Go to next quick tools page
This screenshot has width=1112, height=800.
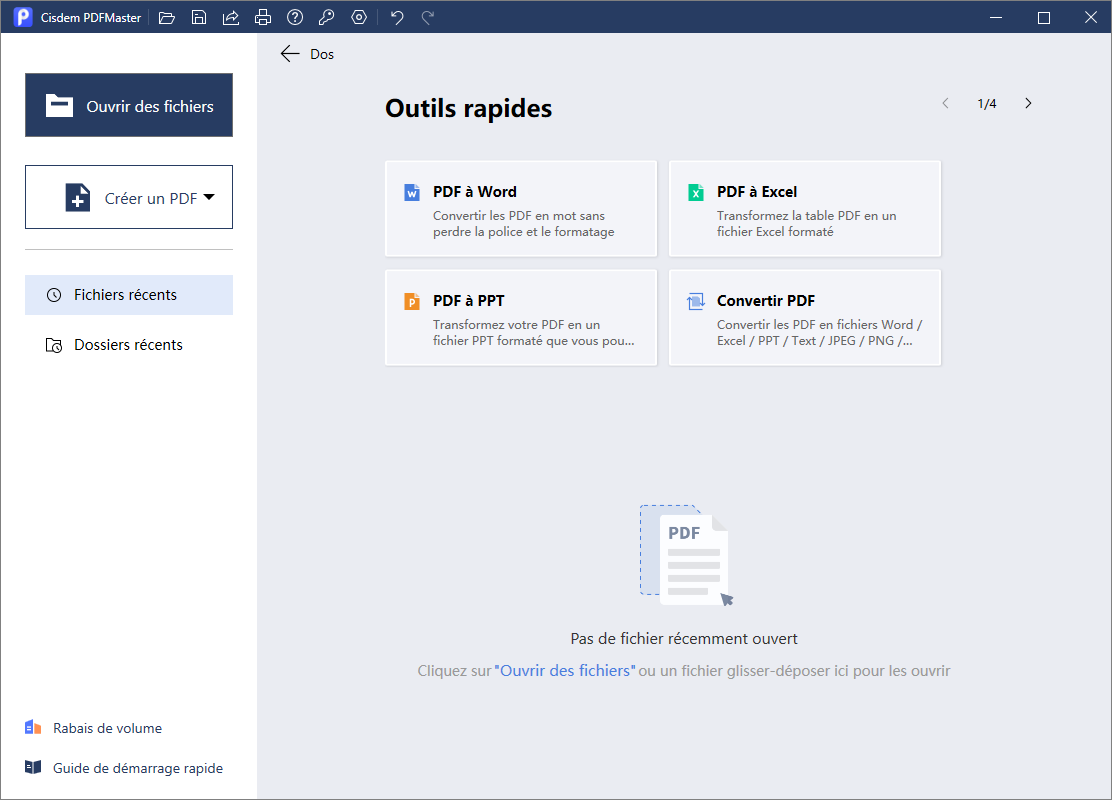tap(1028, 103)
